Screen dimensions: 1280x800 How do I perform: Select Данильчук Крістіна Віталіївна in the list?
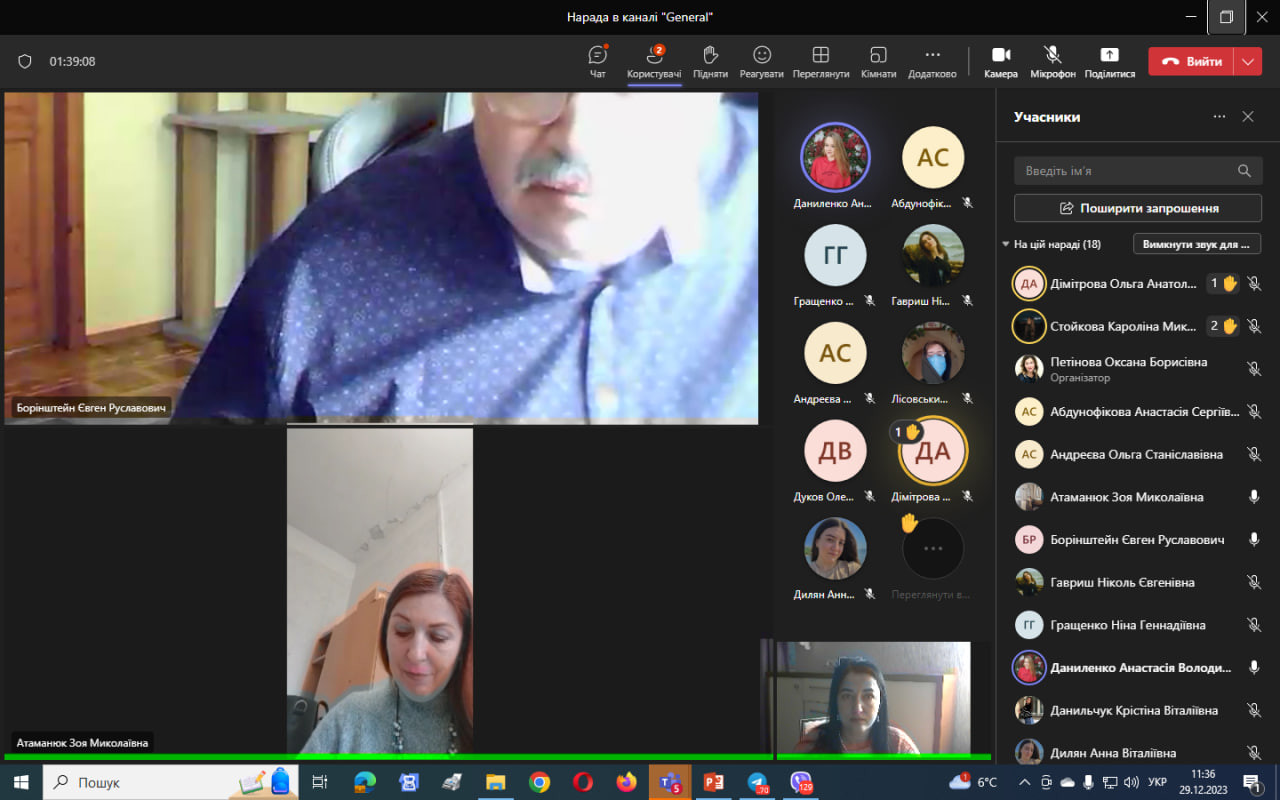[1138, 710]
